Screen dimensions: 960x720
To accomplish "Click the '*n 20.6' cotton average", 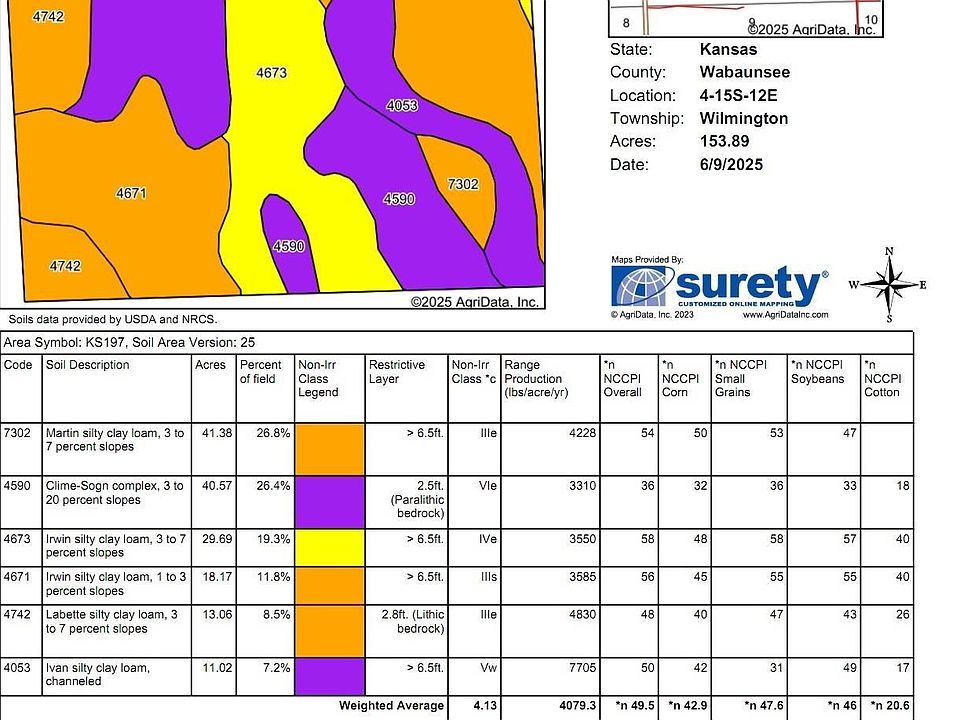I will [x=890, y=706].
